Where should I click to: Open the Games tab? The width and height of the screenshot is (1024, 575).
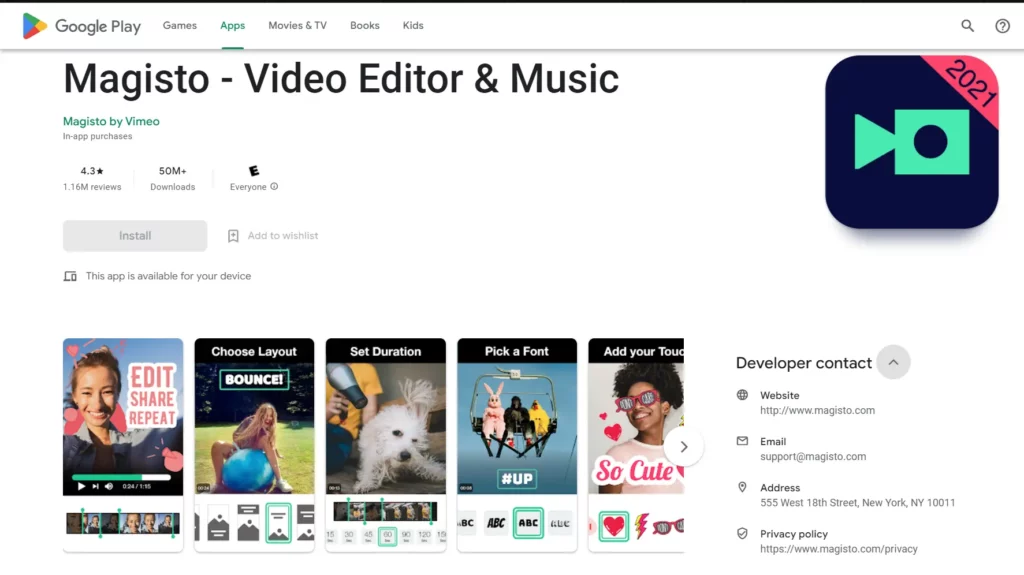point(180,25)
